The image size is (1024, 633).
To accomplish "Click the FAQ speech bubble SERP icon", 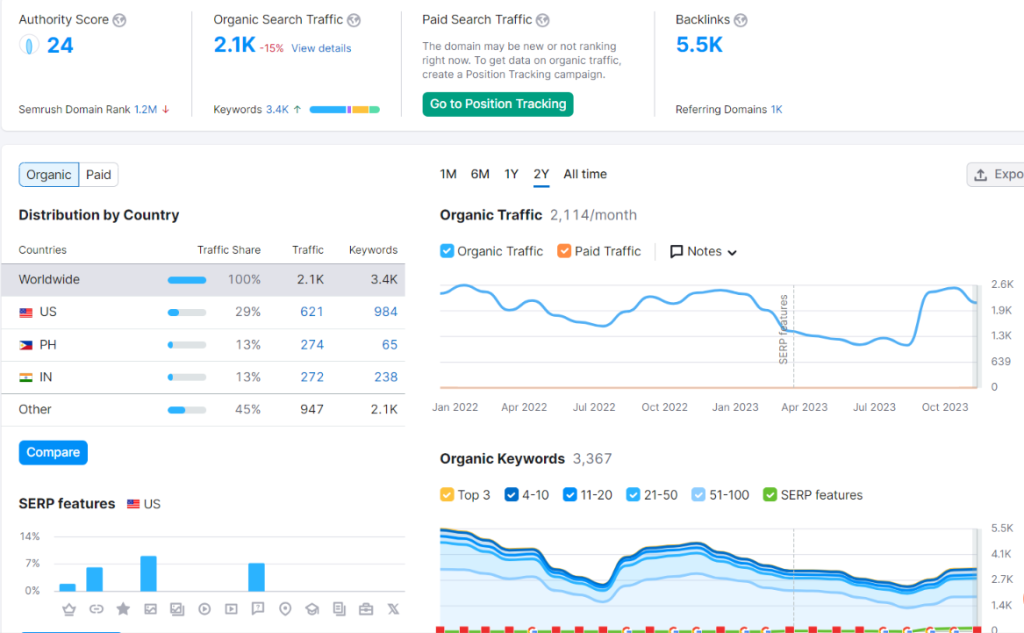I will tap(260, 608).
